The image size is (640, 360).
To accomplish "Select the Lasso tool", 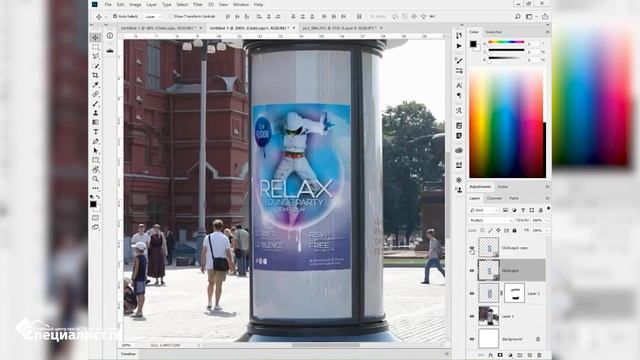I will pyautogui.click(x=96, y=56).
